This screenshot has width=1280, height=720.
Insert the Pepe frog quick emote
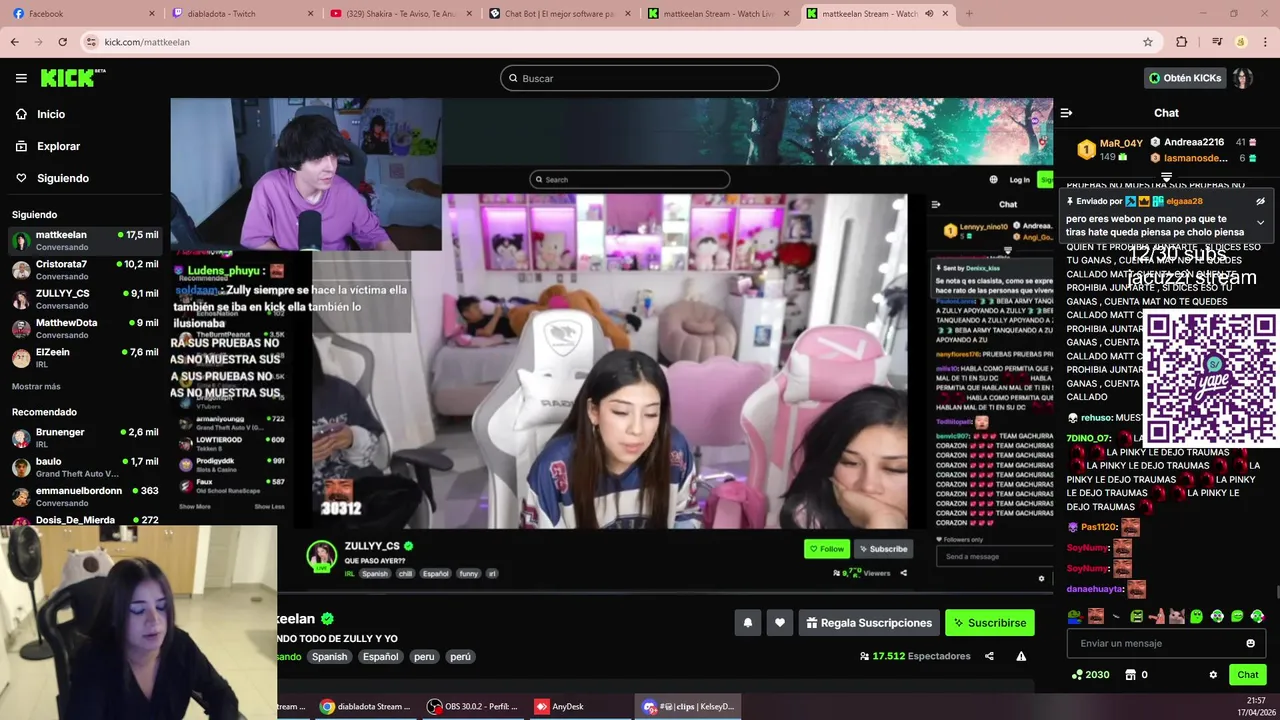coord(1074,616)
